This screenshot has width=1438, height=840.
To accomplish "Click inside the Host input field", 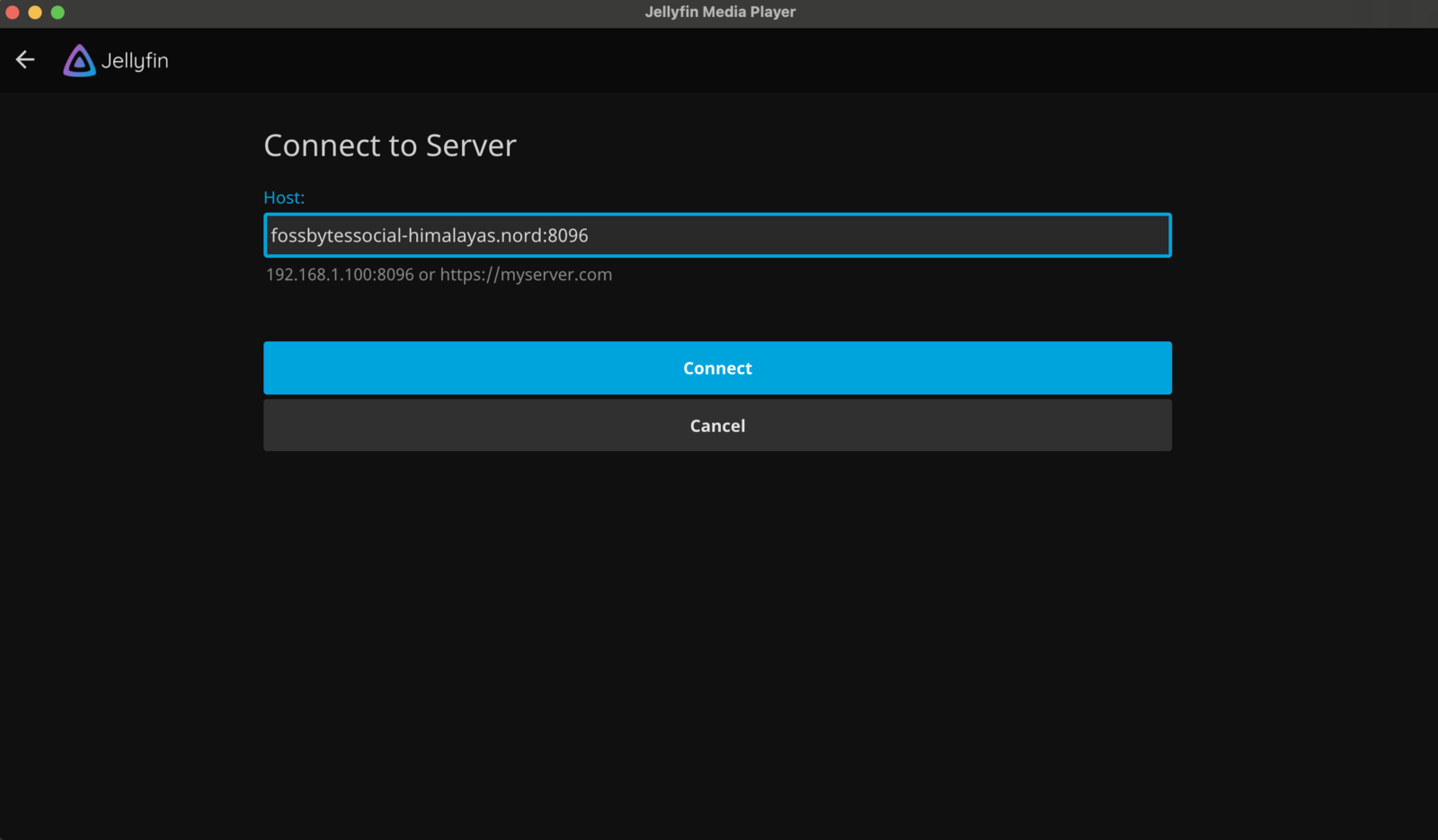I will [716, 234].
